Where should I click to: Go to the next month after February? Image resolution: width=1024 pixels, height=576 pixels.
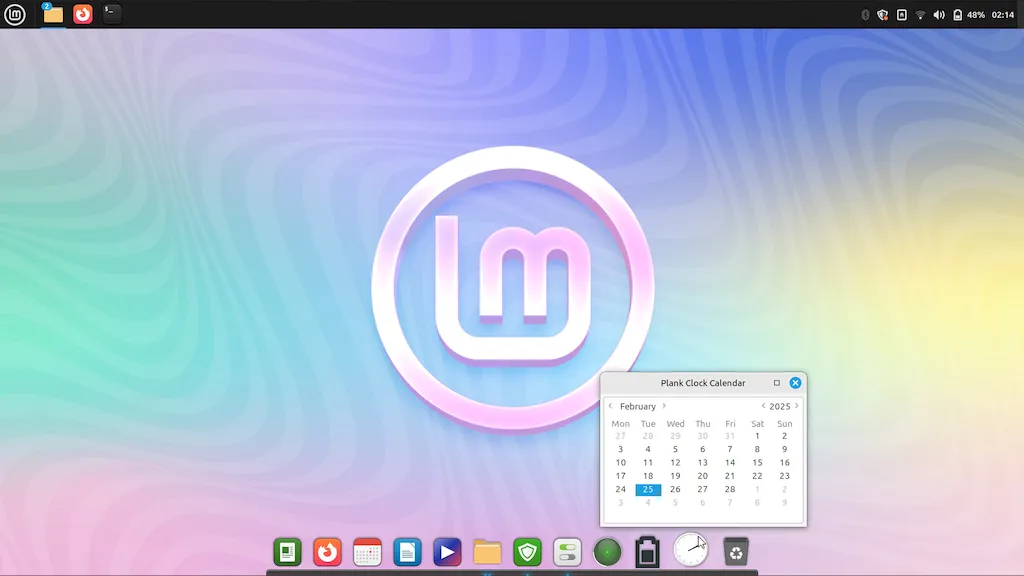[664, 406]
